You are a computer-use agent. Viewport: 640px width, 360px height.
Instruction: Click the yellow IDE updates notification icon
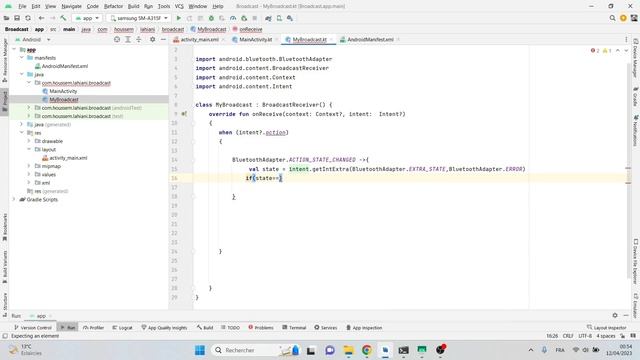tap(623, 18)
